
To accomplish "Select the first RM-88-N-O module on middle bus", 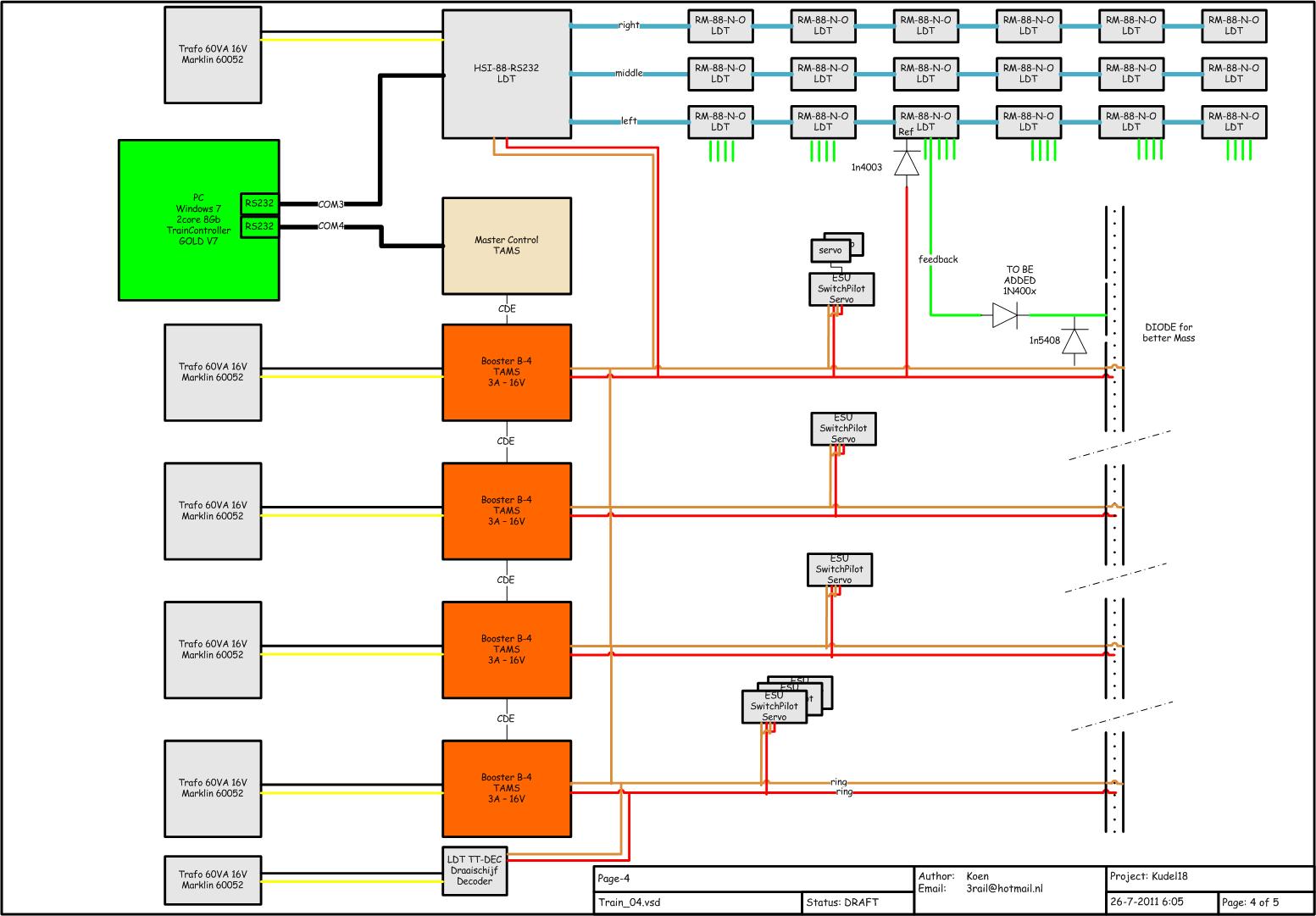I will pos(720,74).
